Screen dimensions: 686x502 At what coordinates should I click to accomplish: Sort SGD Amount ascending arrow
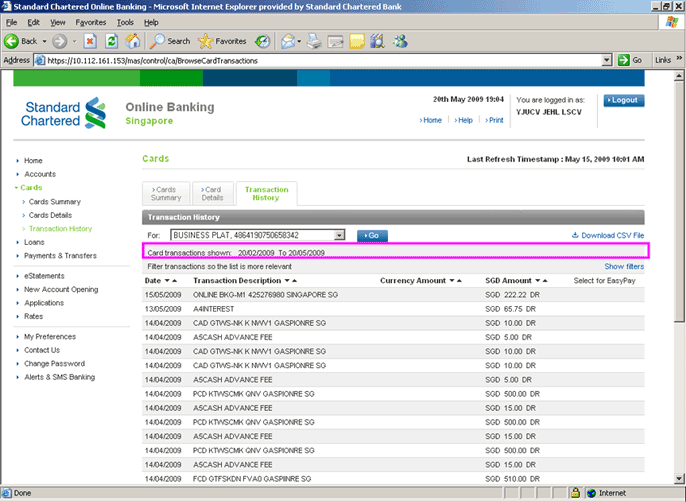(x=545, y=281)
